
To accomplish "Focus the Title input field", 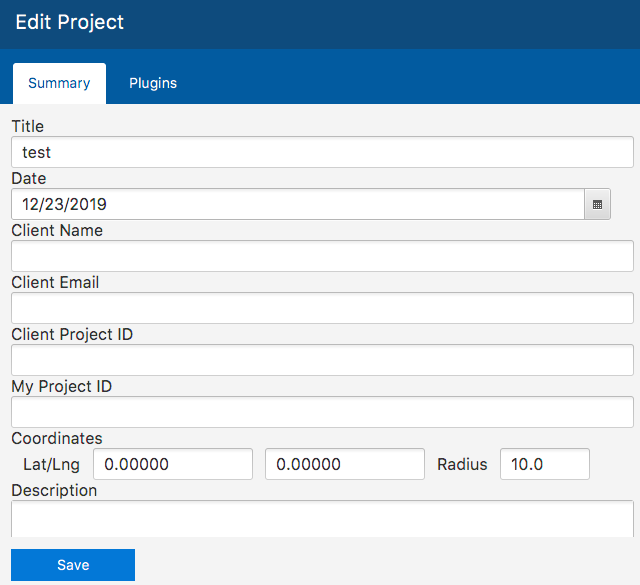I will tap(322, 152).
